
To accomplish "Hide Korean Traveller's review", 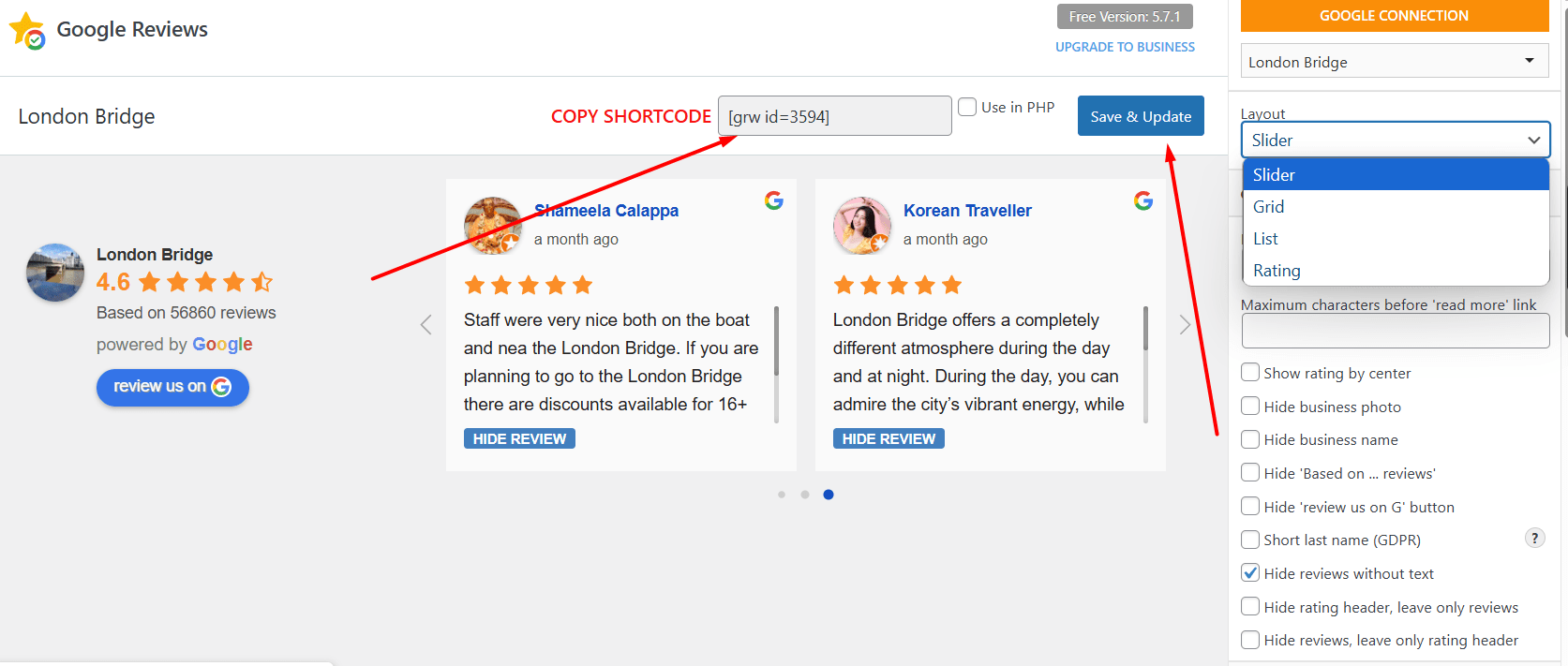I will pyautogui.click(x=889, y=438).
